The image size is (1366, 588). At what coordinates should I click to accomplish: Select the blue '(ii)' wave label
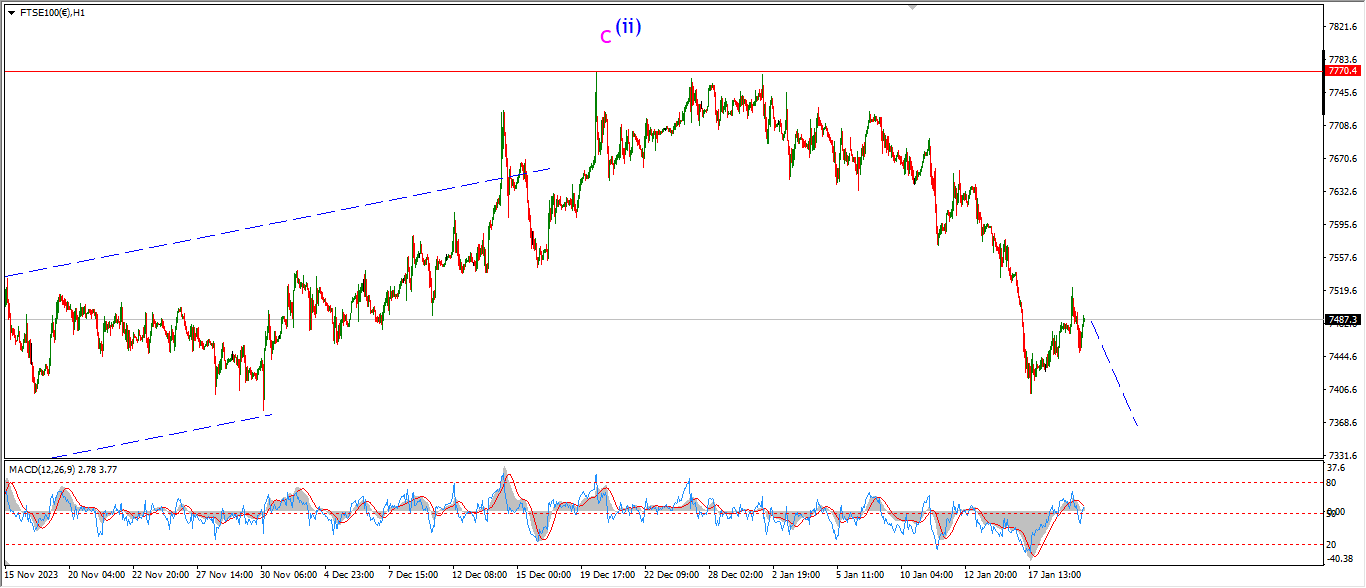[x=628, y=27]
